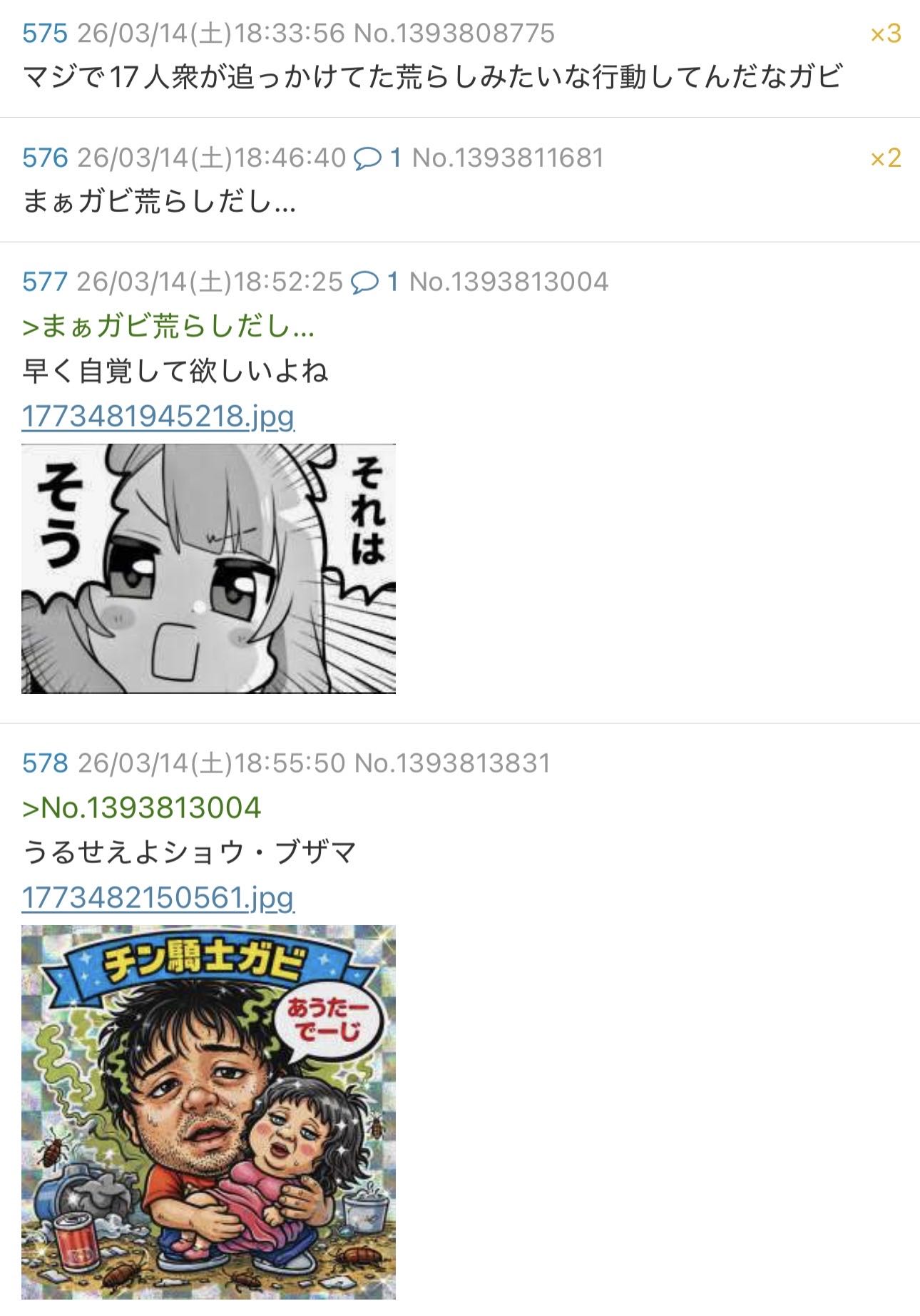Tap the reply count 1 on post 577
This screenshot has width=920, height=1316.
pos(393,282)
